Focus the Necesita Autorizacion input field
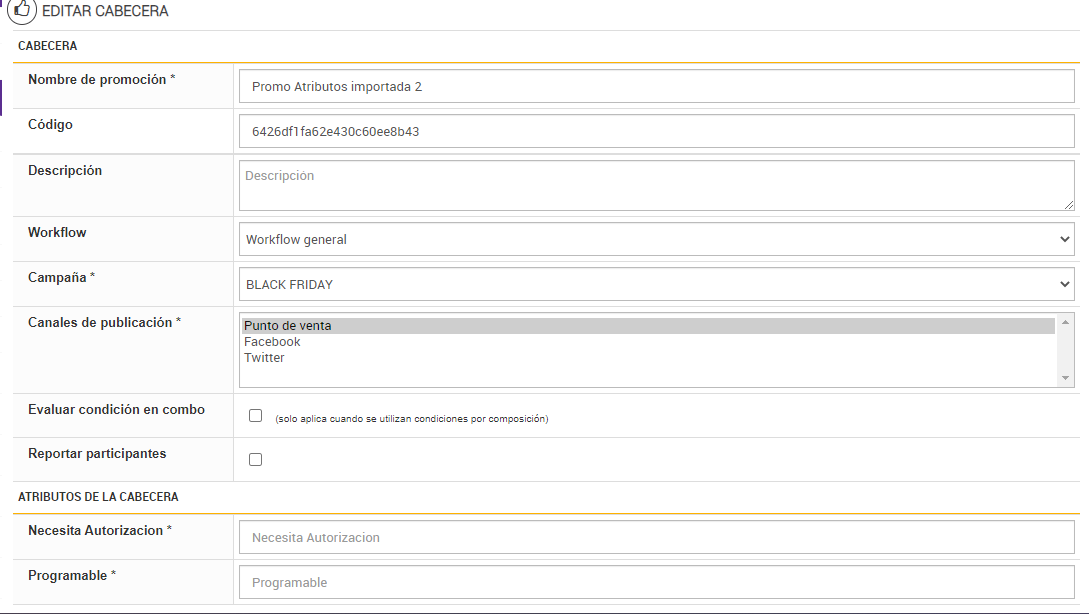Image resolution: width=1089 pixels, height=614 pixels. coord(656,538)
